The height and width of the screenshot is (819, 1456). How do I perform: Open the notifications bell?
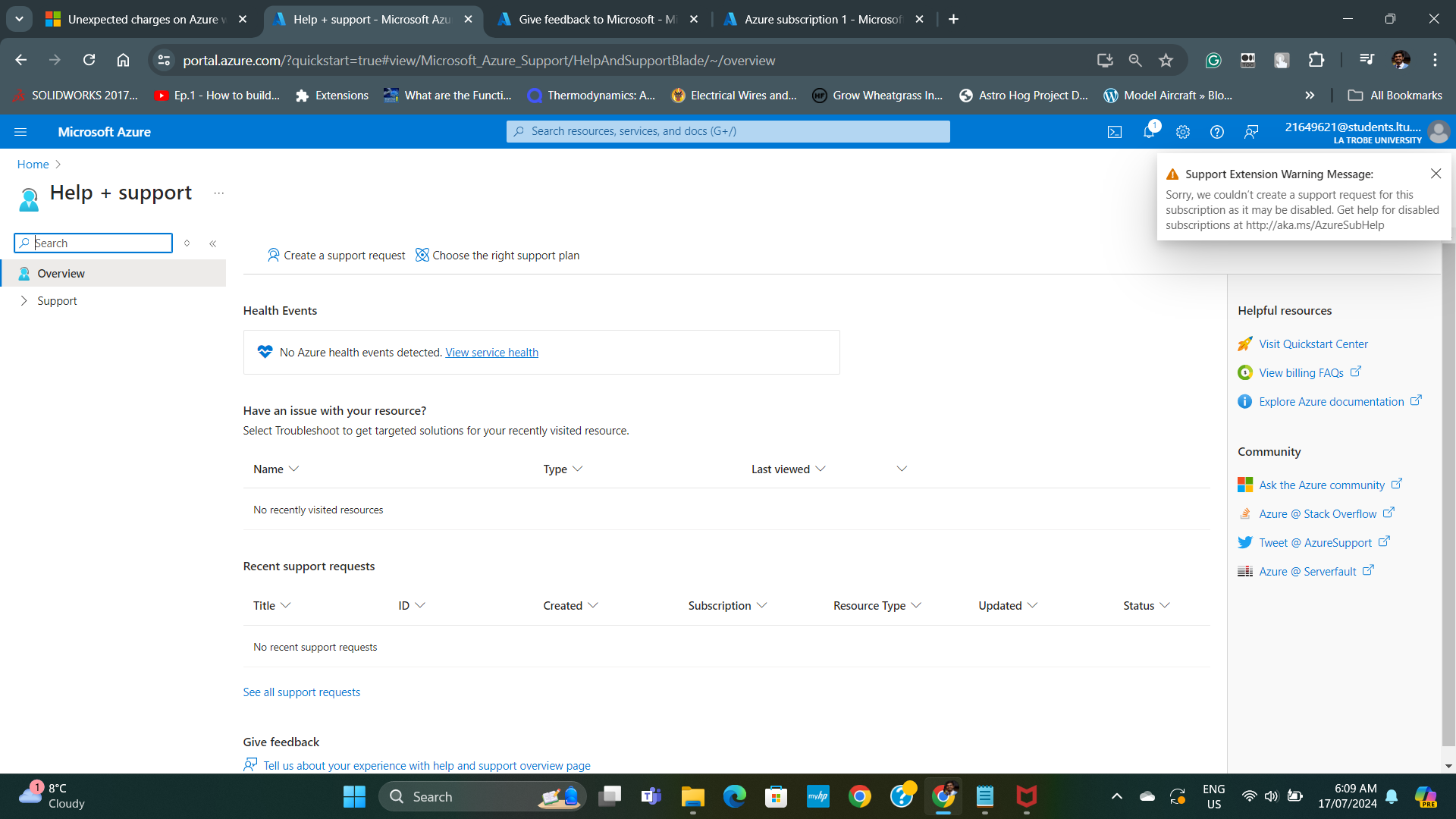point(1149,132)
